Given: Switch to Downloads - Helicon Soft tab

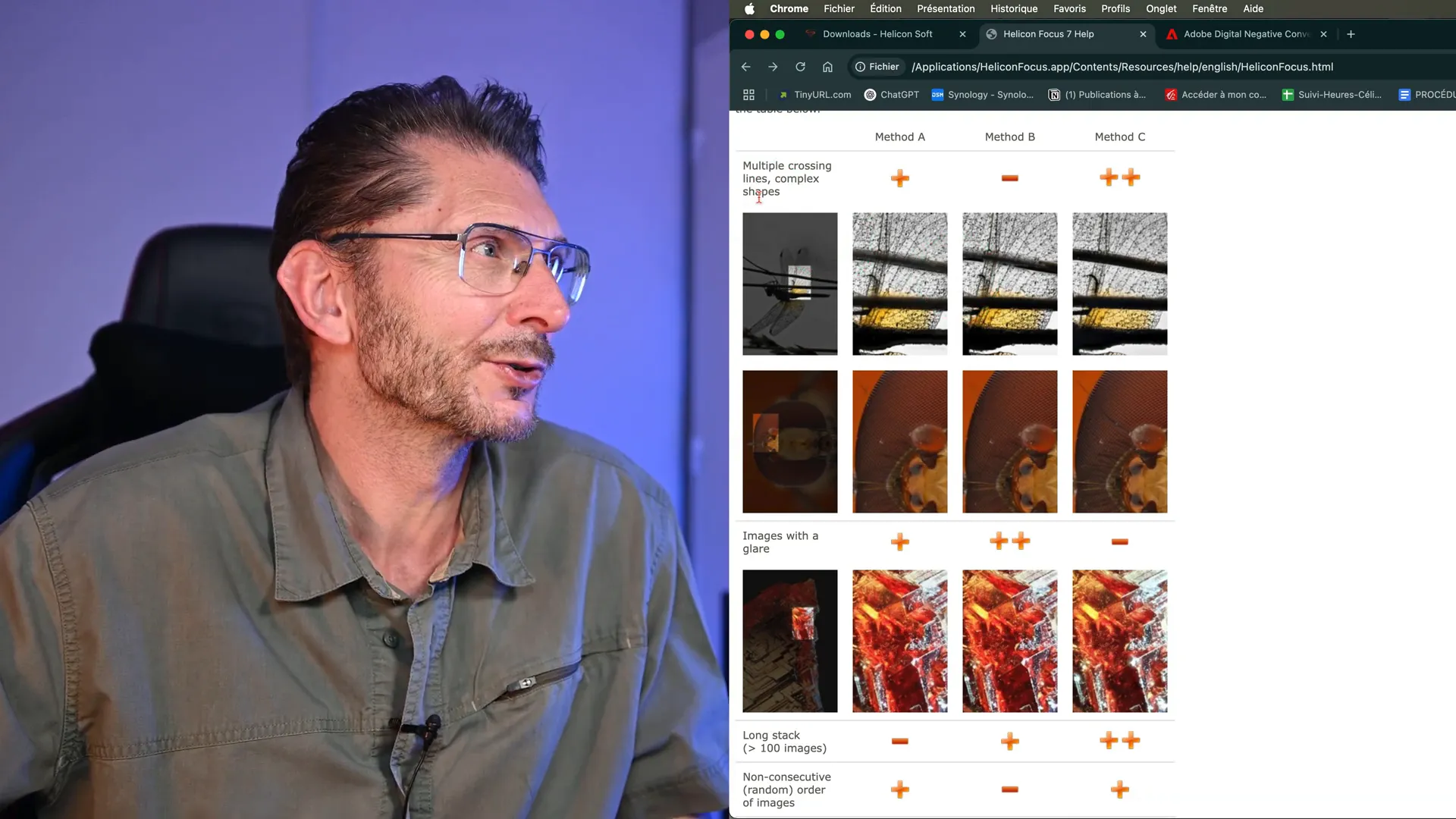Looking at the screenshot, I should click(x=877, y=34).
